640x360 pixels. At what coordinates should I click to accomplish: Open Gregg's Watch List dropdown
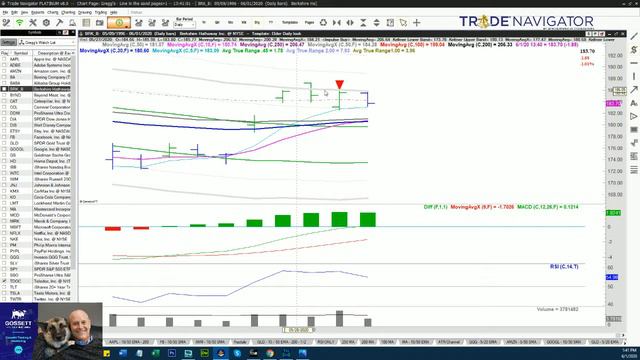tap(46, 42)
